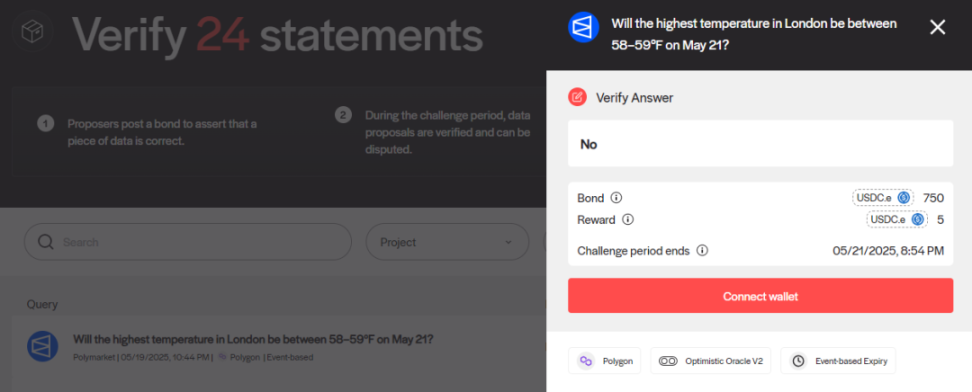
Task: Click the Polymarket icon in the query list
Action: (43, 346)
